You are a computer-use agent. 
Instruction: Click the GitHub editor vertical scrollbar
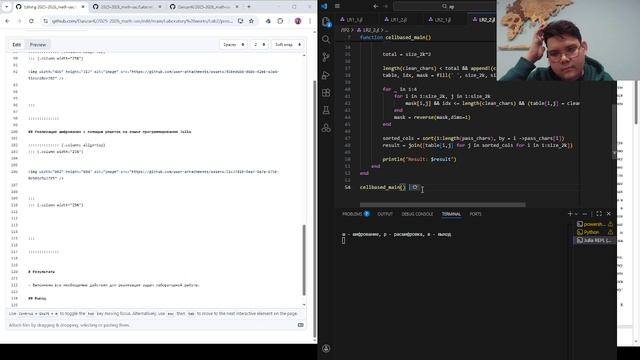tap(304, 260)
